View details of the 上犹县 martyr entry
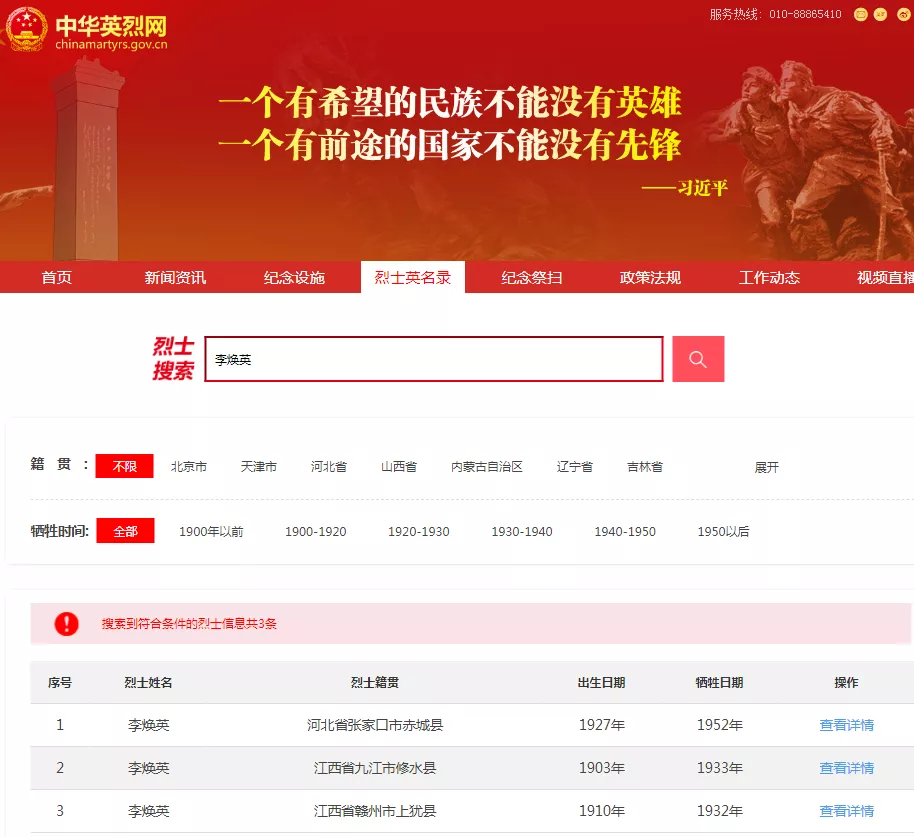Screen dimensions: 914x837 (846, 811)
